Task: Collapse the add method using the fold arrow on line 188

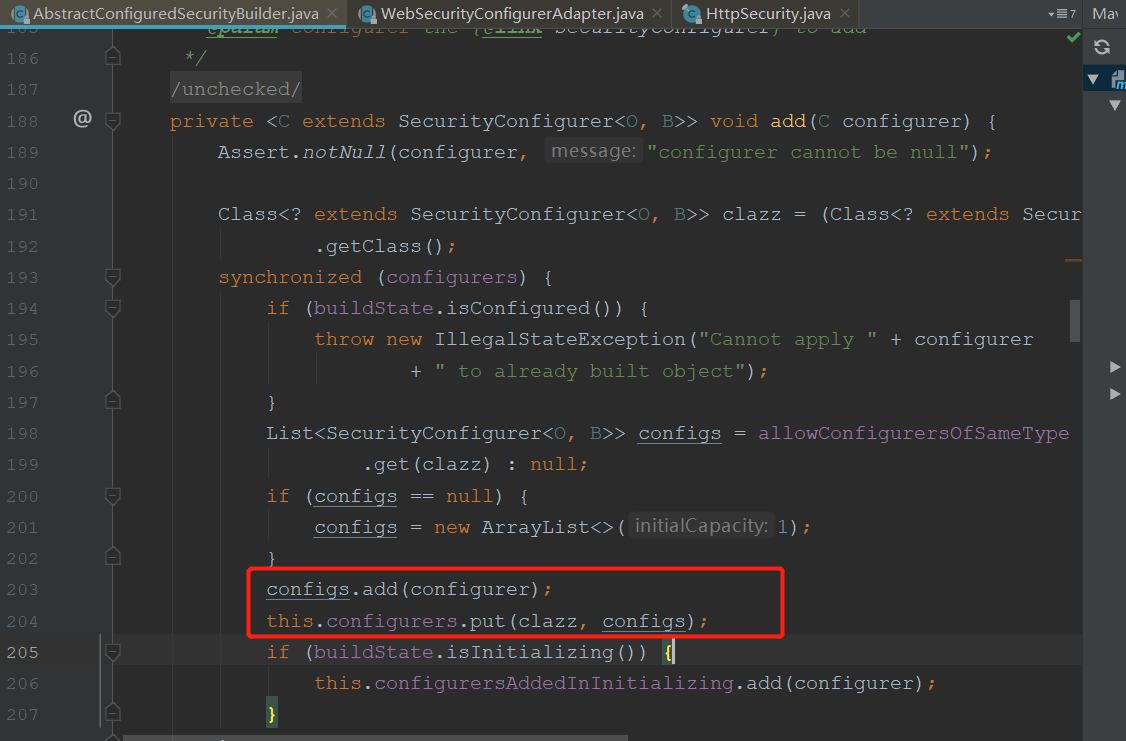Action: pos(112,120)
